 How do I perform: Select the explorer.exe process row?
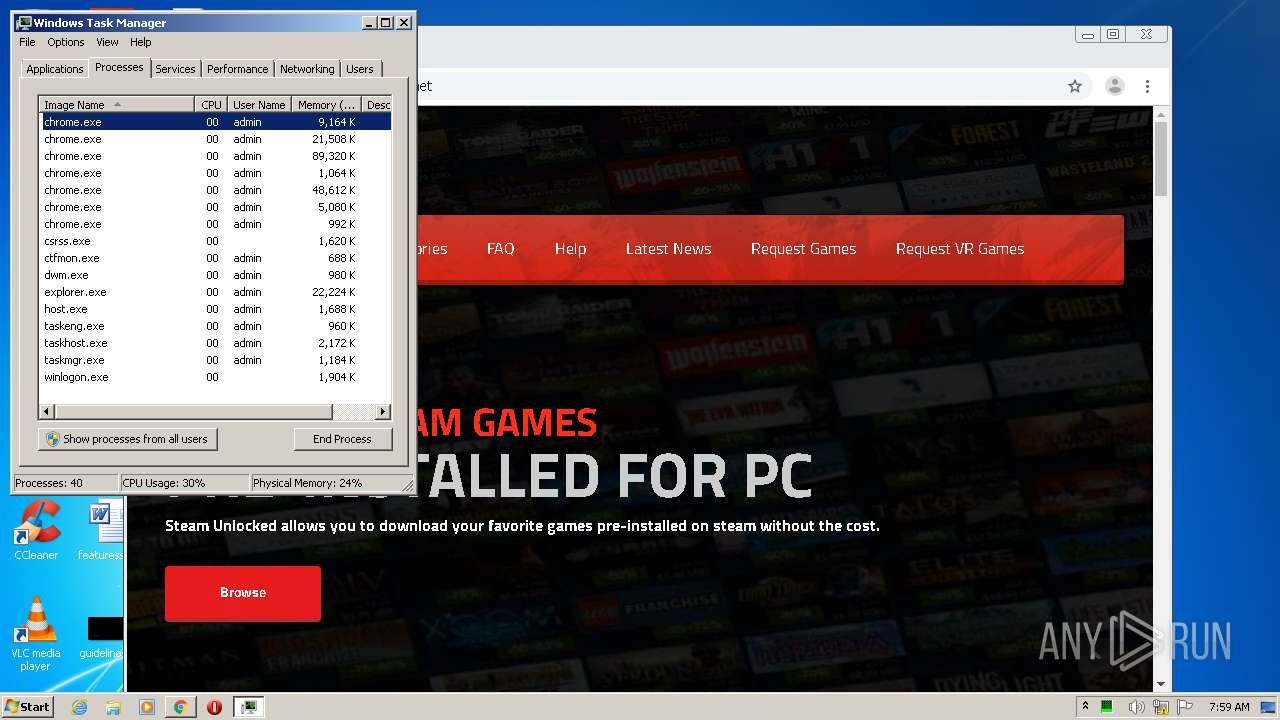215,292
